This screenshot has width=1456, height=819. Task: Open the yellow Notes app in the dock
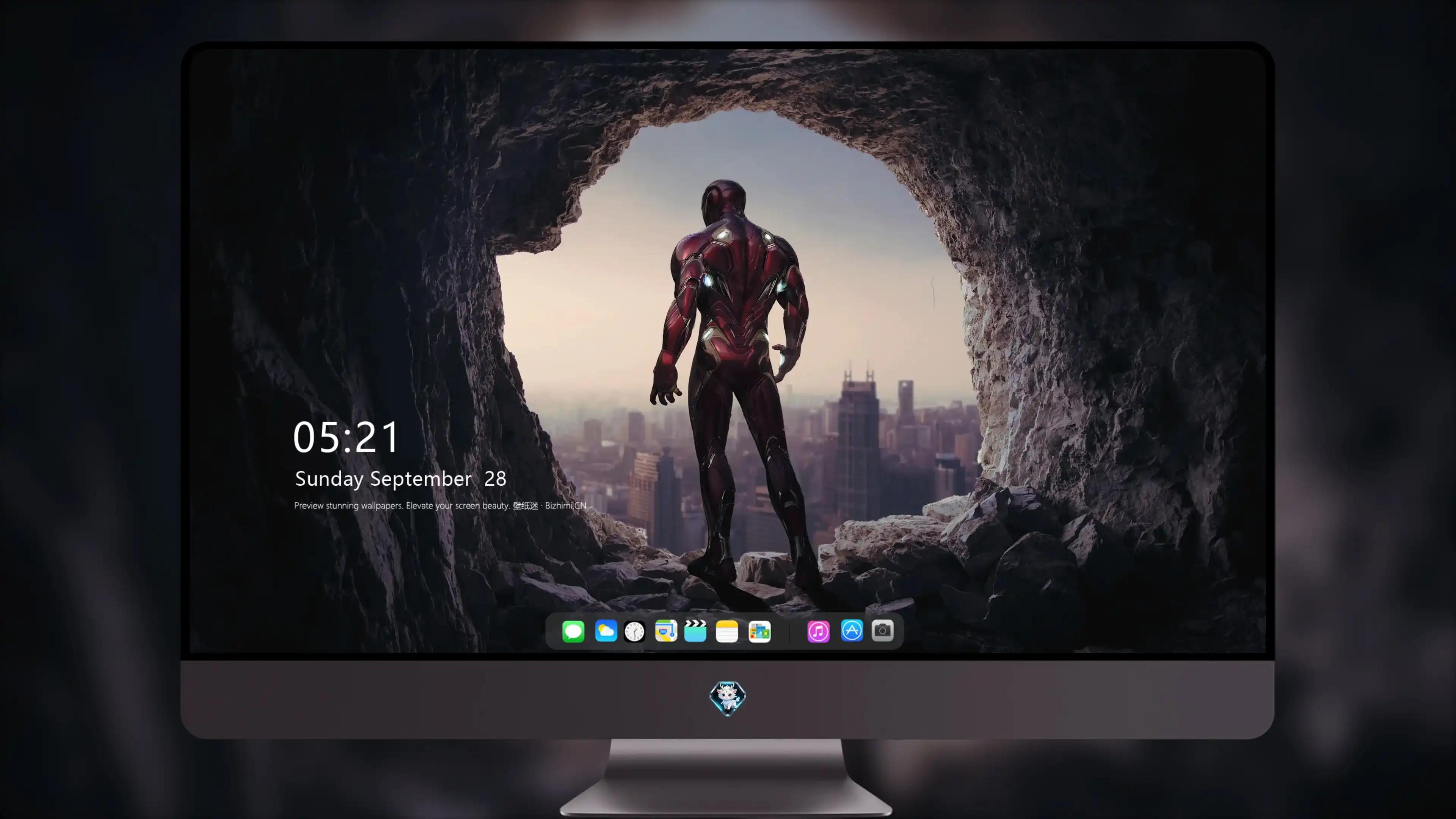click(x=727, y=631)
